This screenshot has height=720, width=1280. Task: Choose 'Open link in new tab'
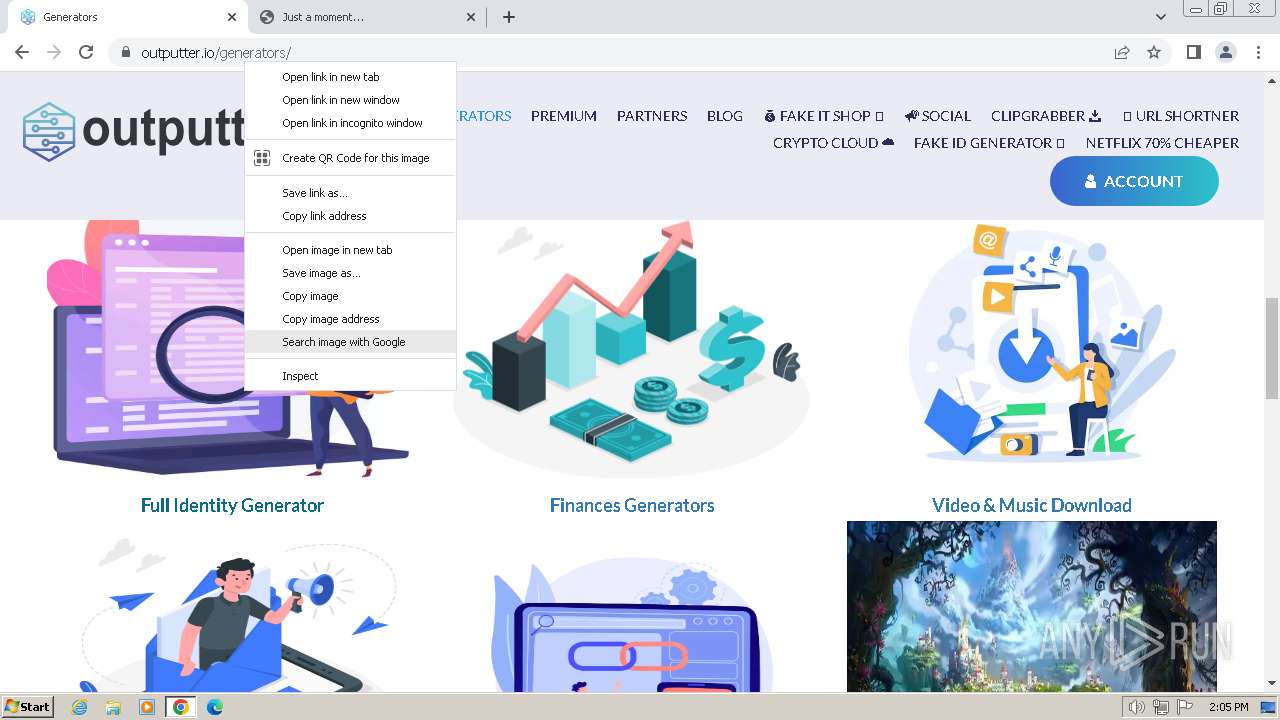350,77
